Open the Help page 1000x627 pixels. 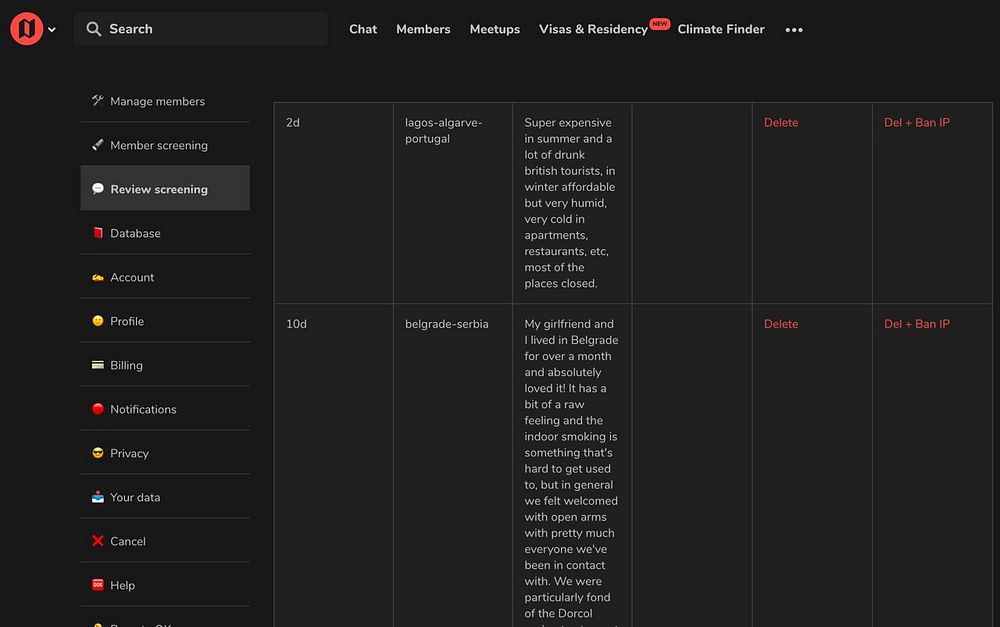[165, 585]
